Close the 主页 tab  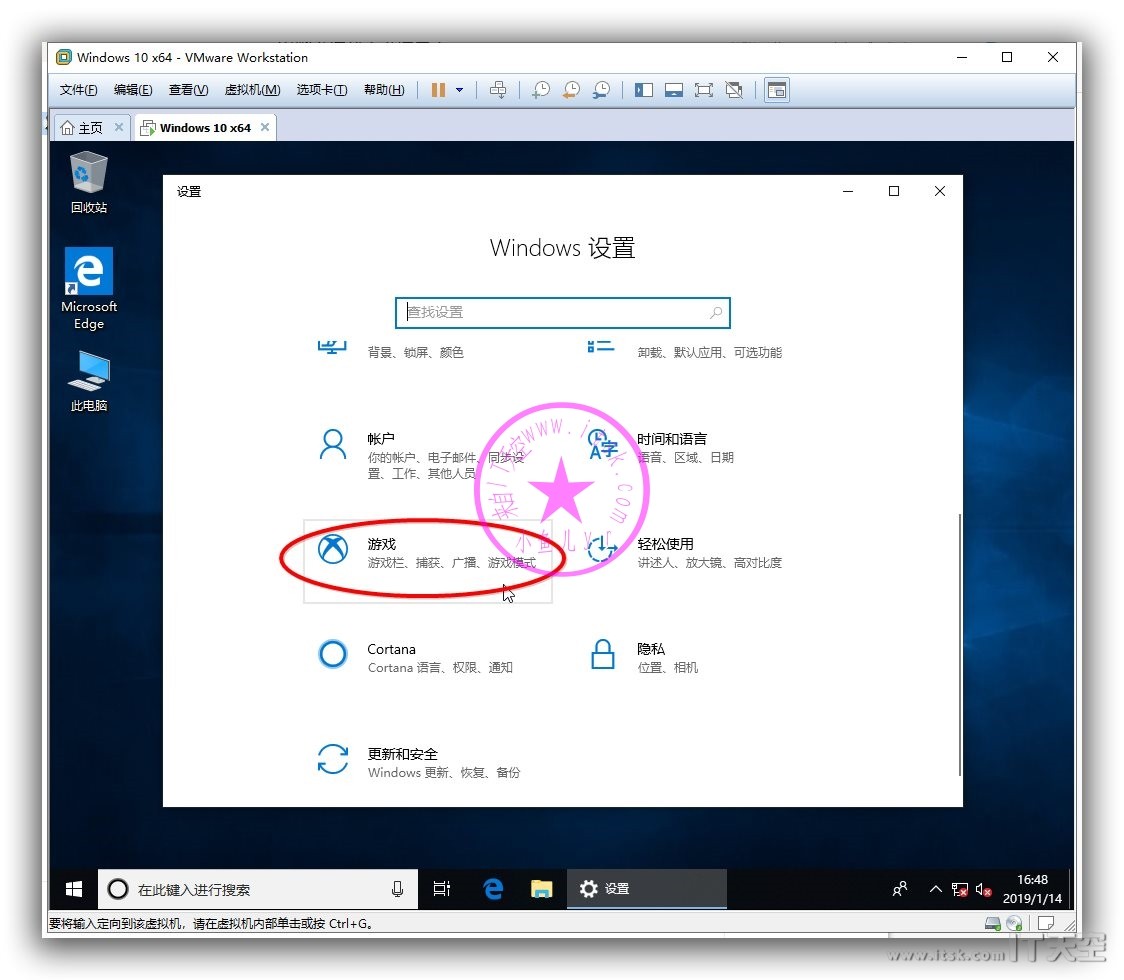click(x=119, y=128)
